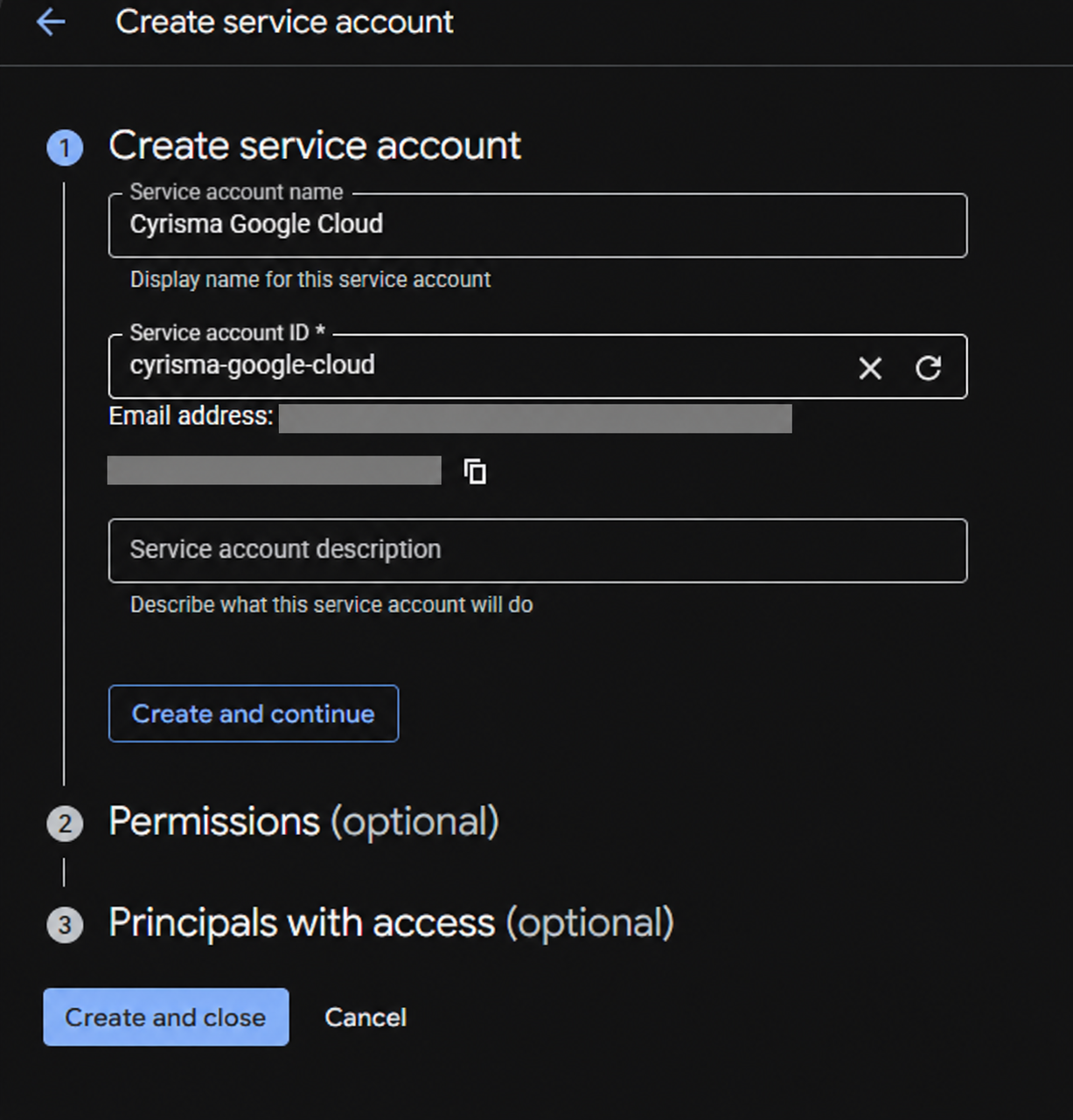
Task: Copy the email address with copy icon
Action: click(x=475, y=471)
